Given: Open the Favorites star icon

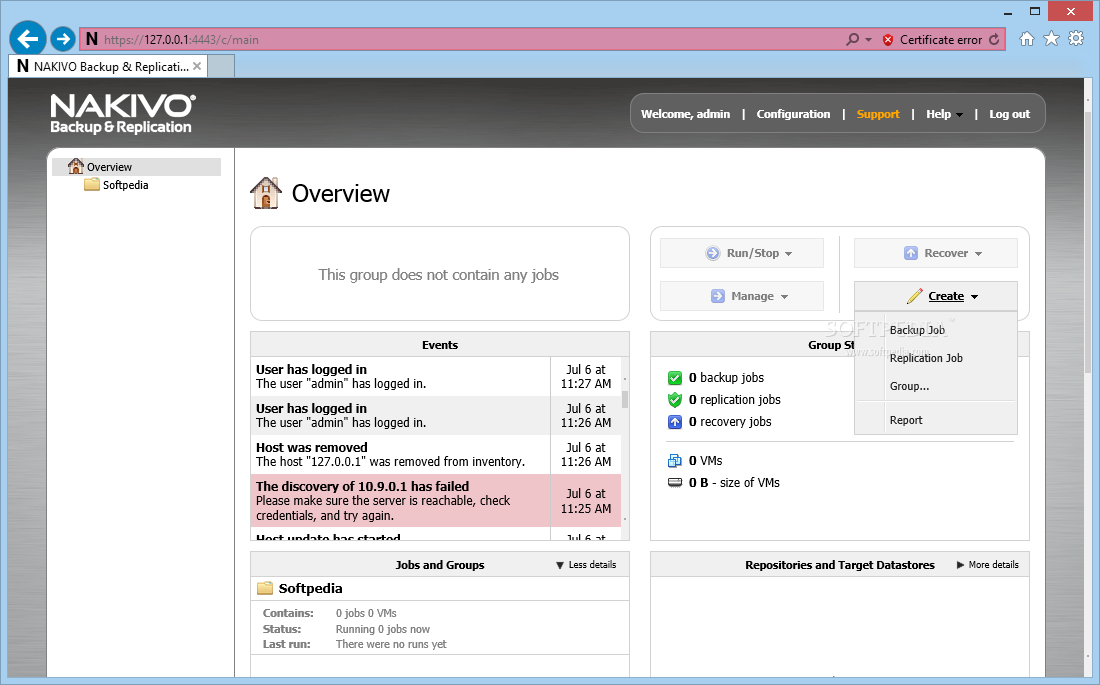Looking at the screenshot, I should point(1051,39).
